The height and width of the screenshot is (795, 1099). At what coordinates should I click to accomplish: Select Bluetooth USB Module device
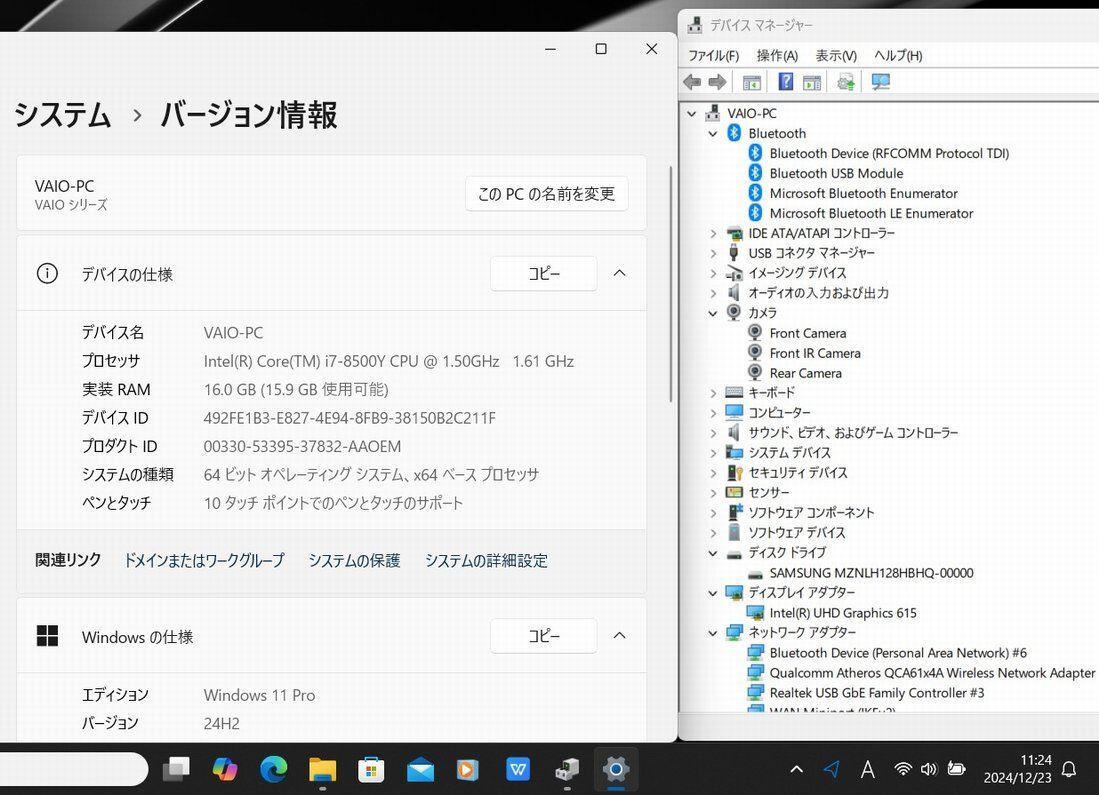point(836,173)
